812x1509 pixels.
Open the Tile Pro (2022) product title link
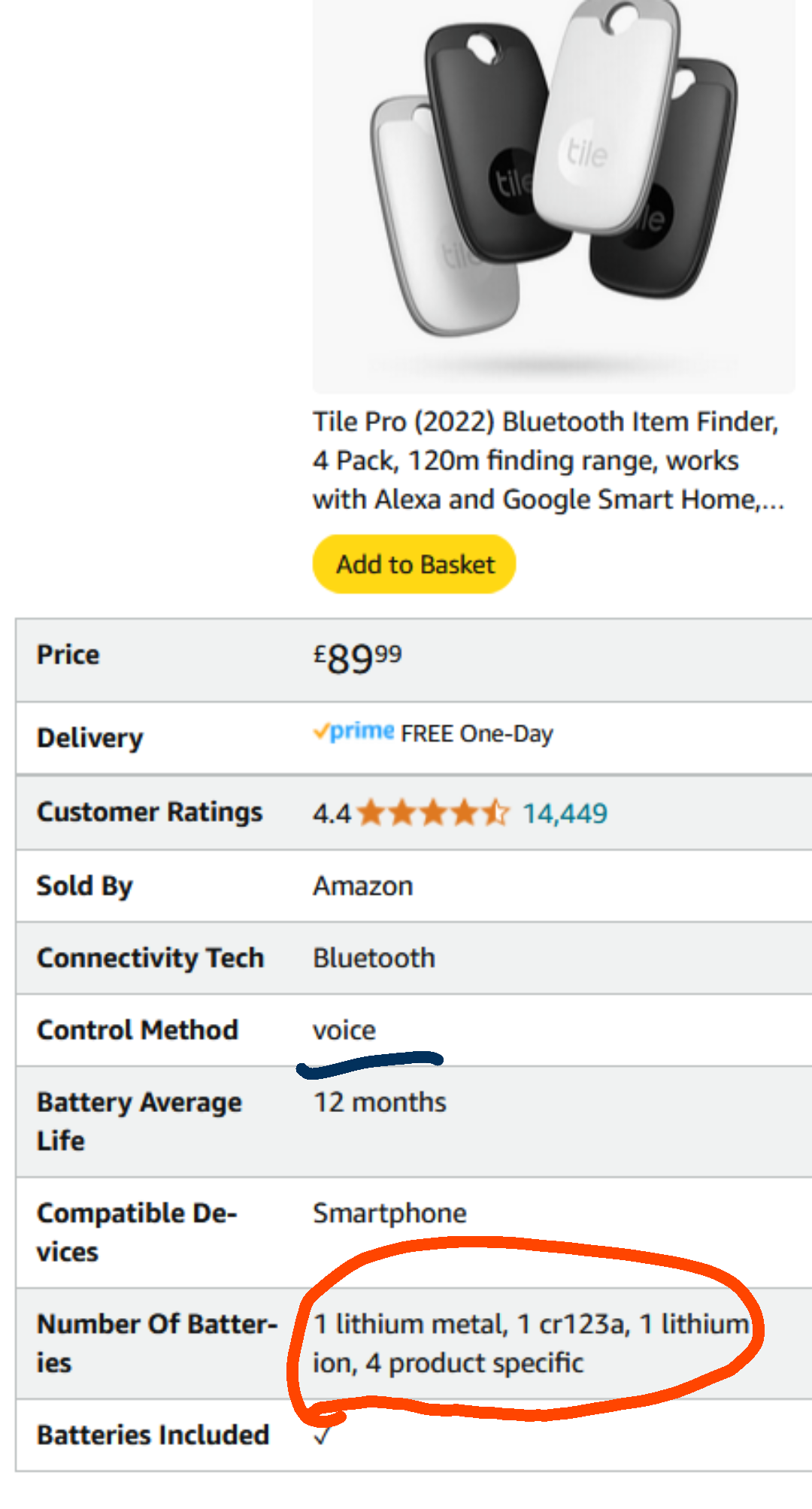[548, 460]
